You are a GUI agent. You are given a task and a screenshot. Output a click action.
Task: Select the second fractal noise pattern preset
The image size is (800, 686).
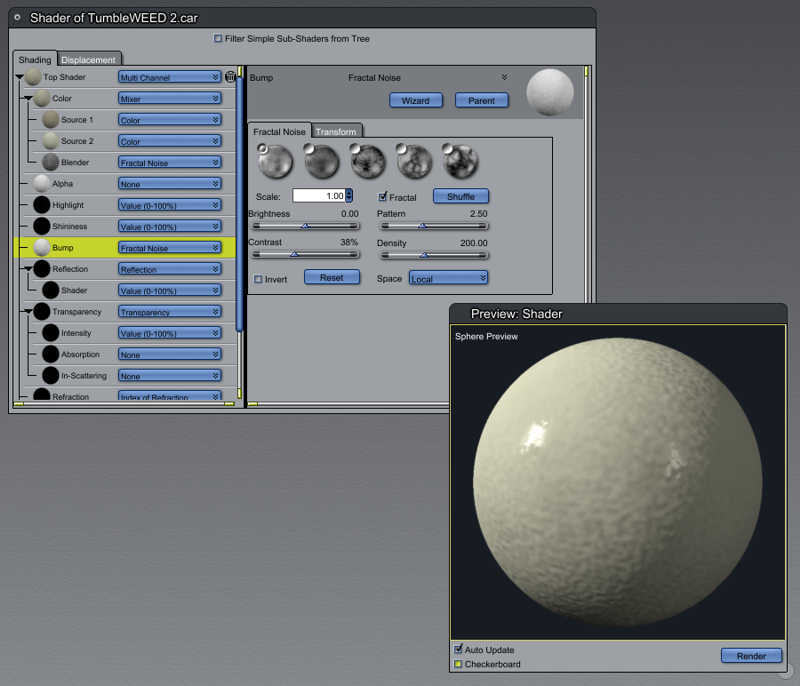[x=321, y=162]
